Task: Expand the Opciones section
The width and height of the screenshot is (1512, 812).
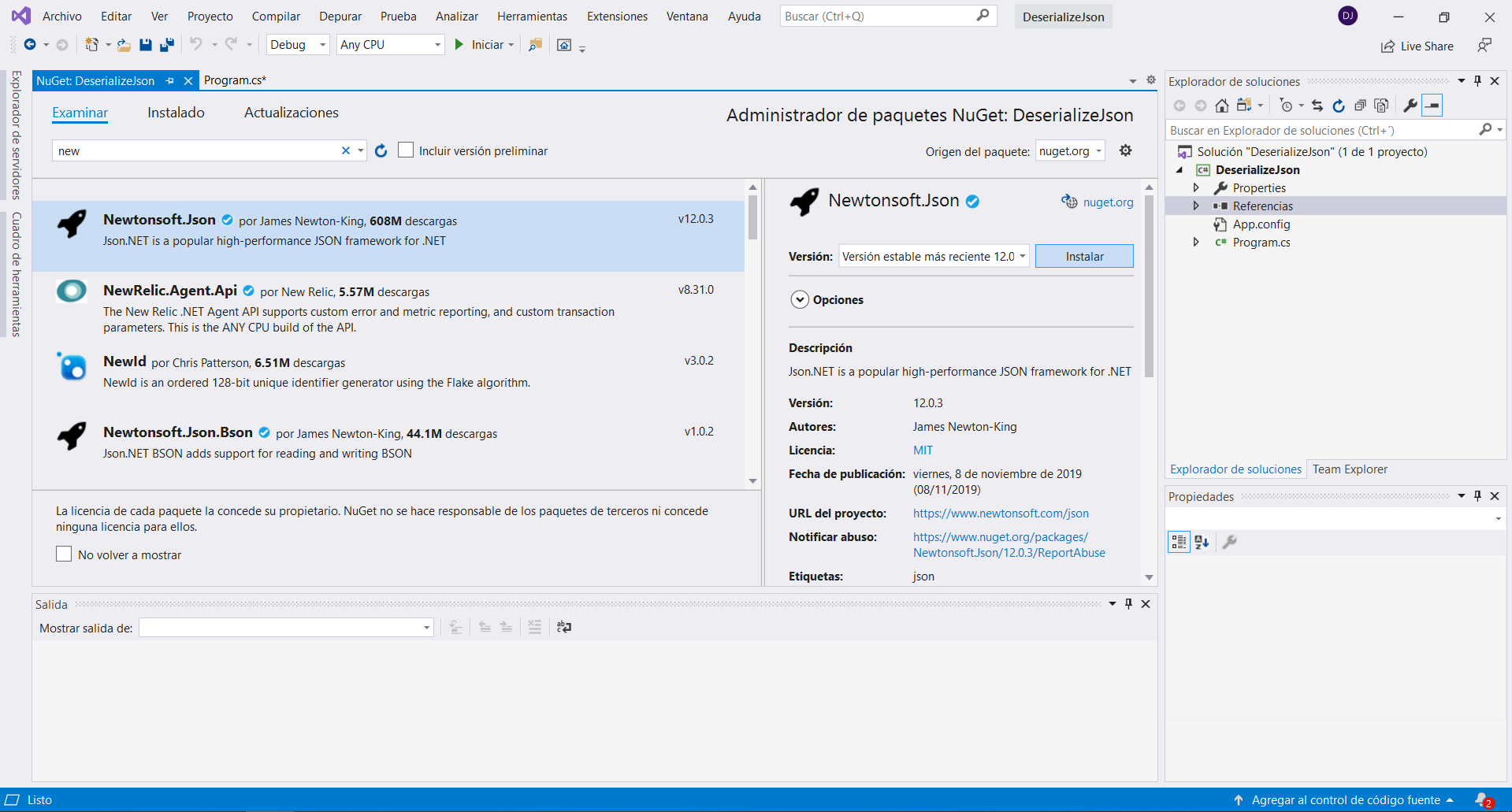Action: (x=800, y=300)
